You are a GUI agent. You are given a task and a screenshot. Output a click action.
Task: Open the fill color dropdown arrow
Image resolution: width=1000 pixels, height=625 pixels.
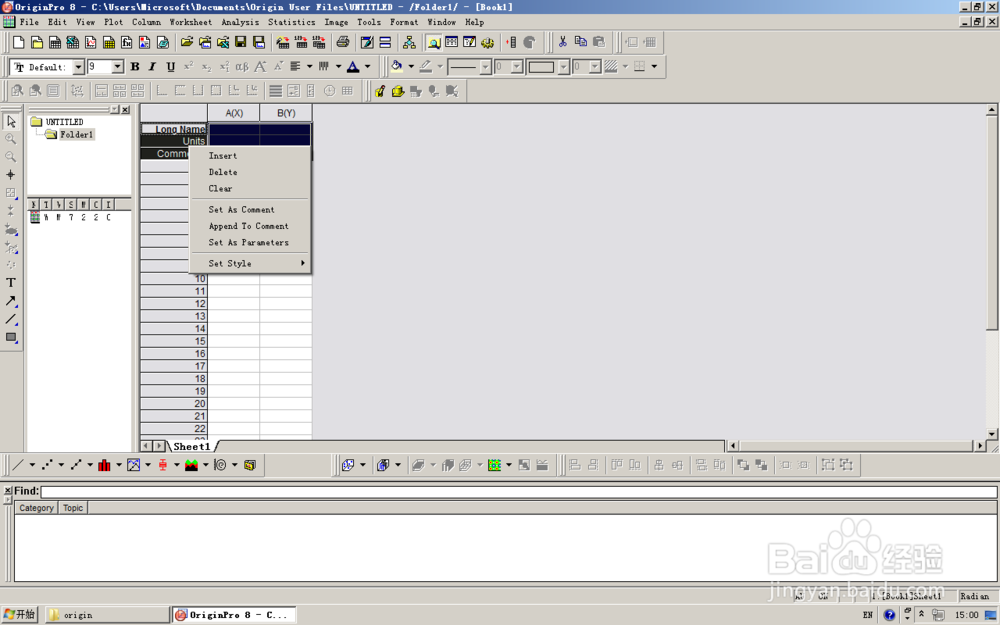pos(411,66)
